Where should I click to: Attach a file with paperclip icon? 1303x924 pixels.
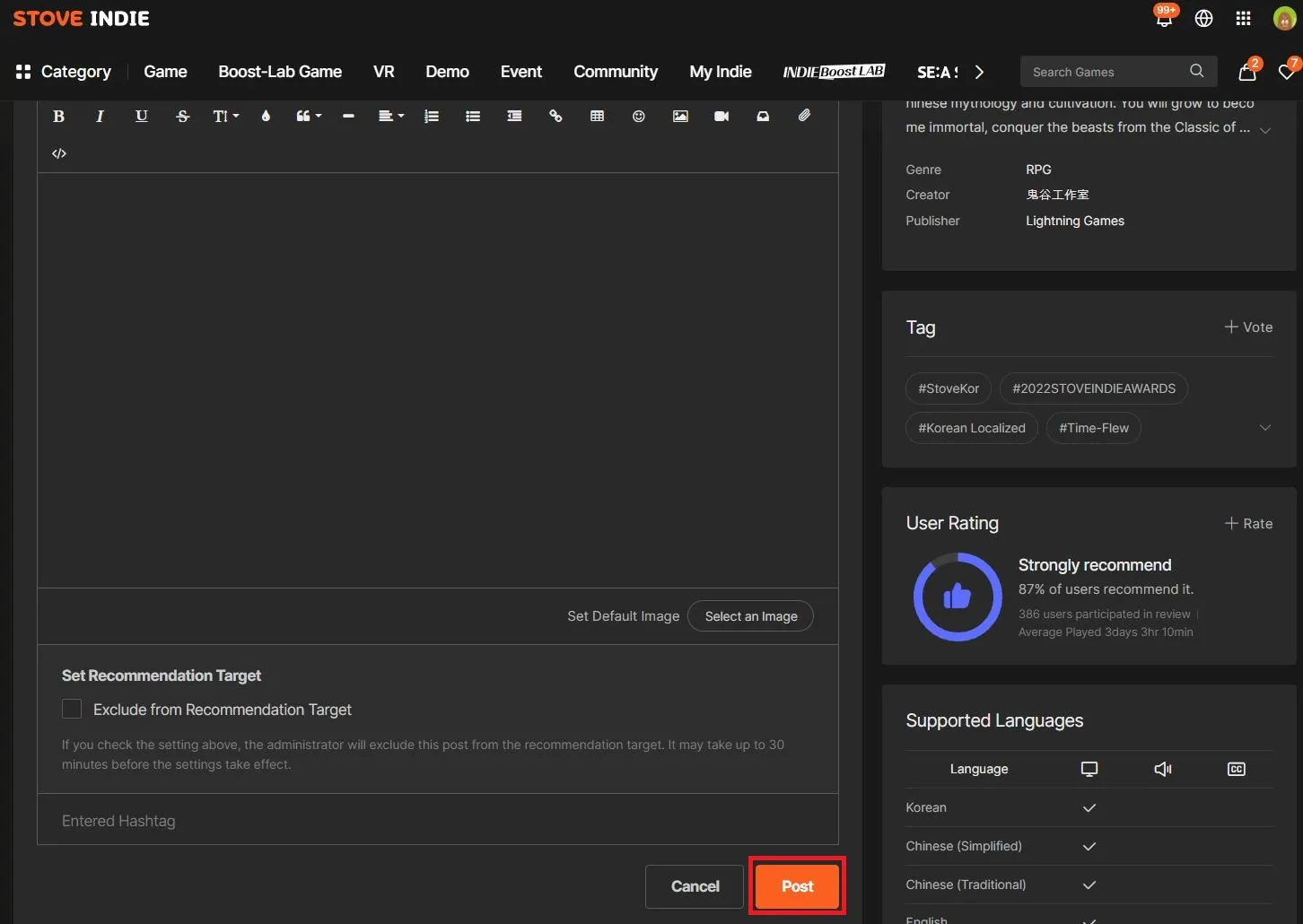[x=804, y=116]
